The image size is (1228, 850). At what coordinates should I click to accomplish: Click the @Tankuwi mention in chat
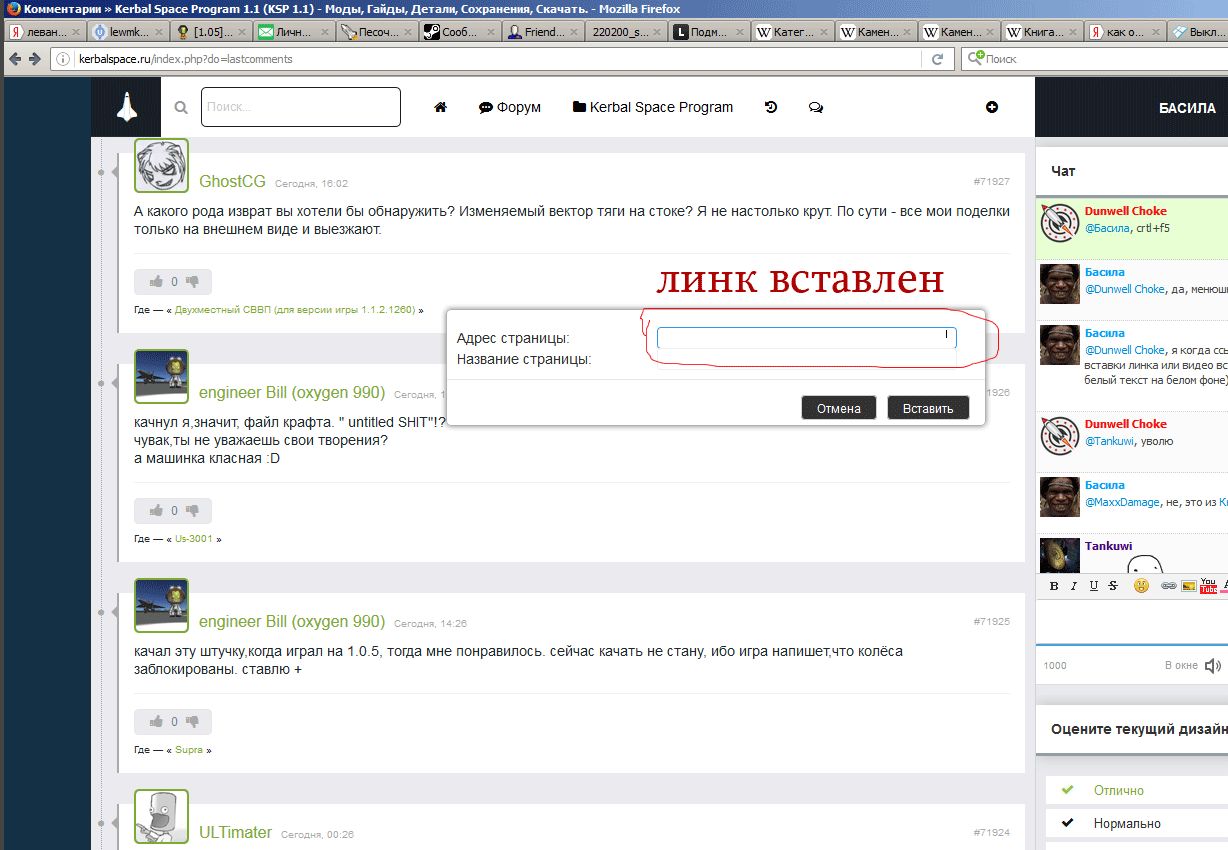tap(1111, 441)
